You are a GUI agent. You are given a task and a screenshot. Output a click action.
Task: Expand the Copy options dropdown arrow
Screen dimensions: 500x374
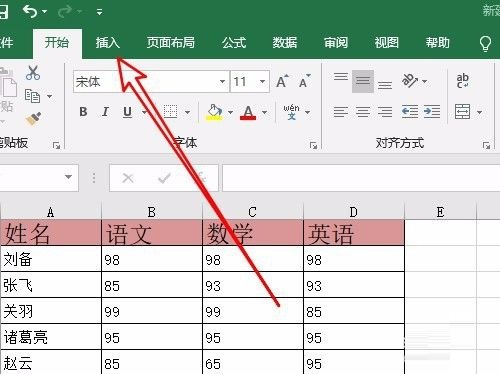tap(50, 97)
